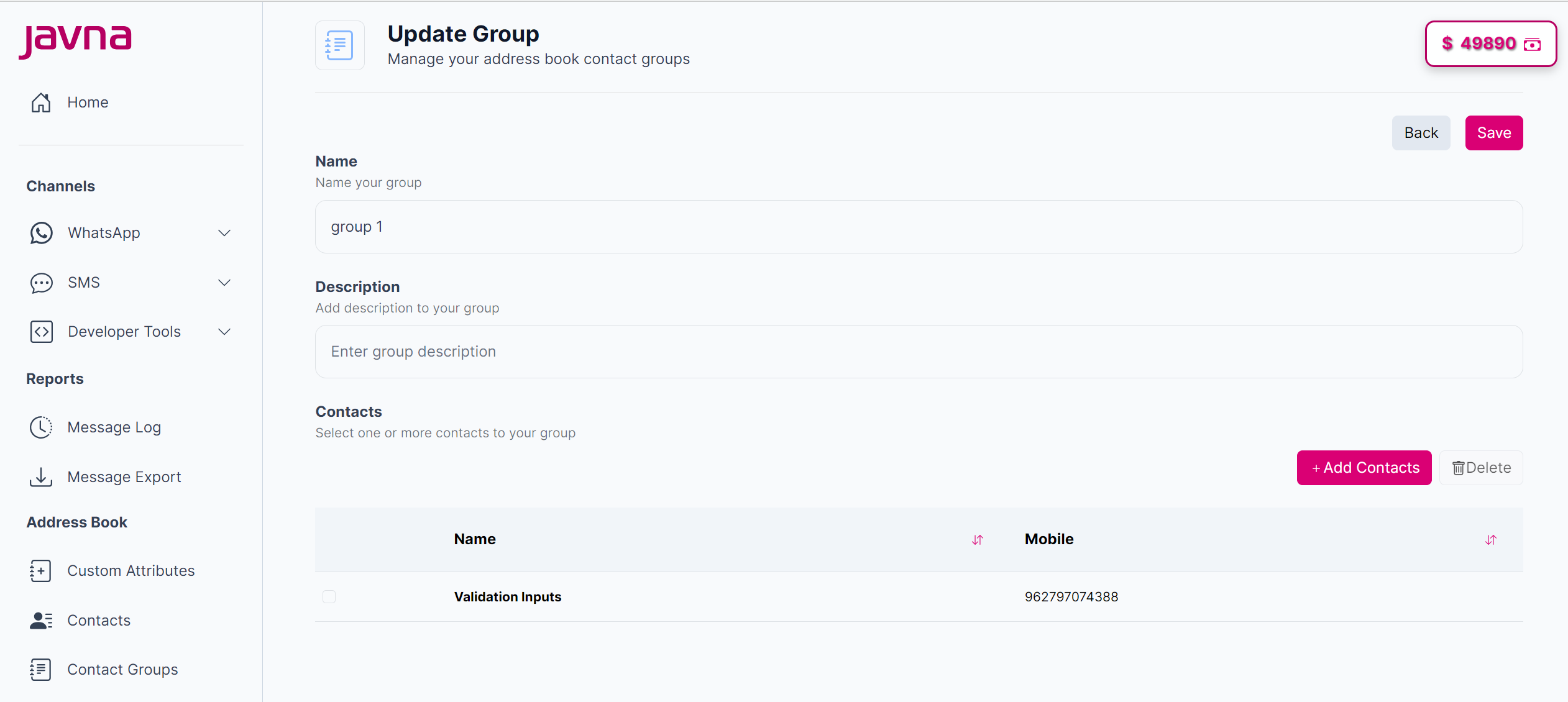Click the Add Contacts button
1568x702 pixels.
pyautogui.click(x=1364, y=468)
